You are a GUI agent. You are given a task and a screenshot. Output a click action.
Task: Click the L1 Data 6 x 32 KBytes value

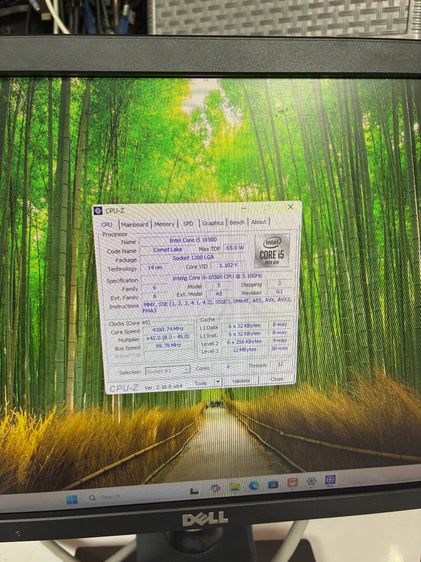(x=245, y=327)
